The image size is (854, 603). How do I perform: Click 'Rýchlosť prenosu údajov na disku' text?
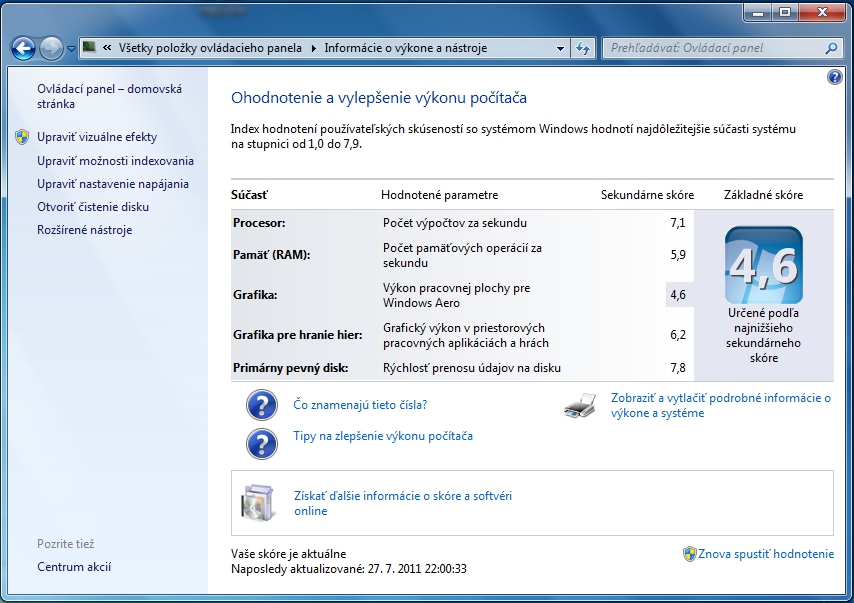(472, 368)
